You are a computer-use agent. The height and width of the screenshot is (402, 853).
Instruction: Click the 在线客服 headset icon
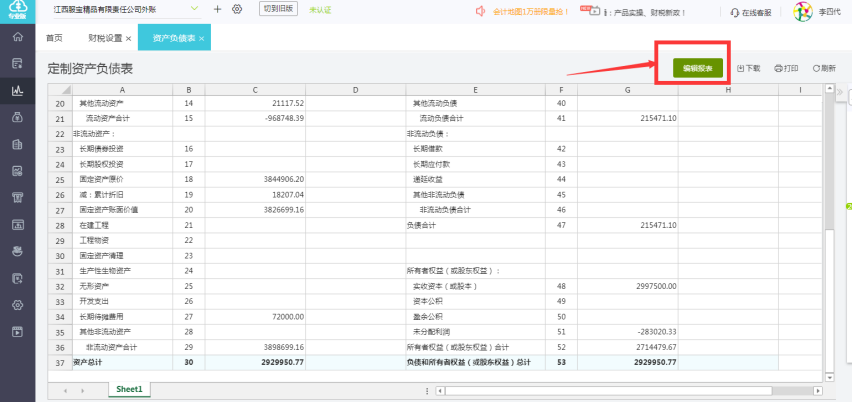click(x=735, y=12)
